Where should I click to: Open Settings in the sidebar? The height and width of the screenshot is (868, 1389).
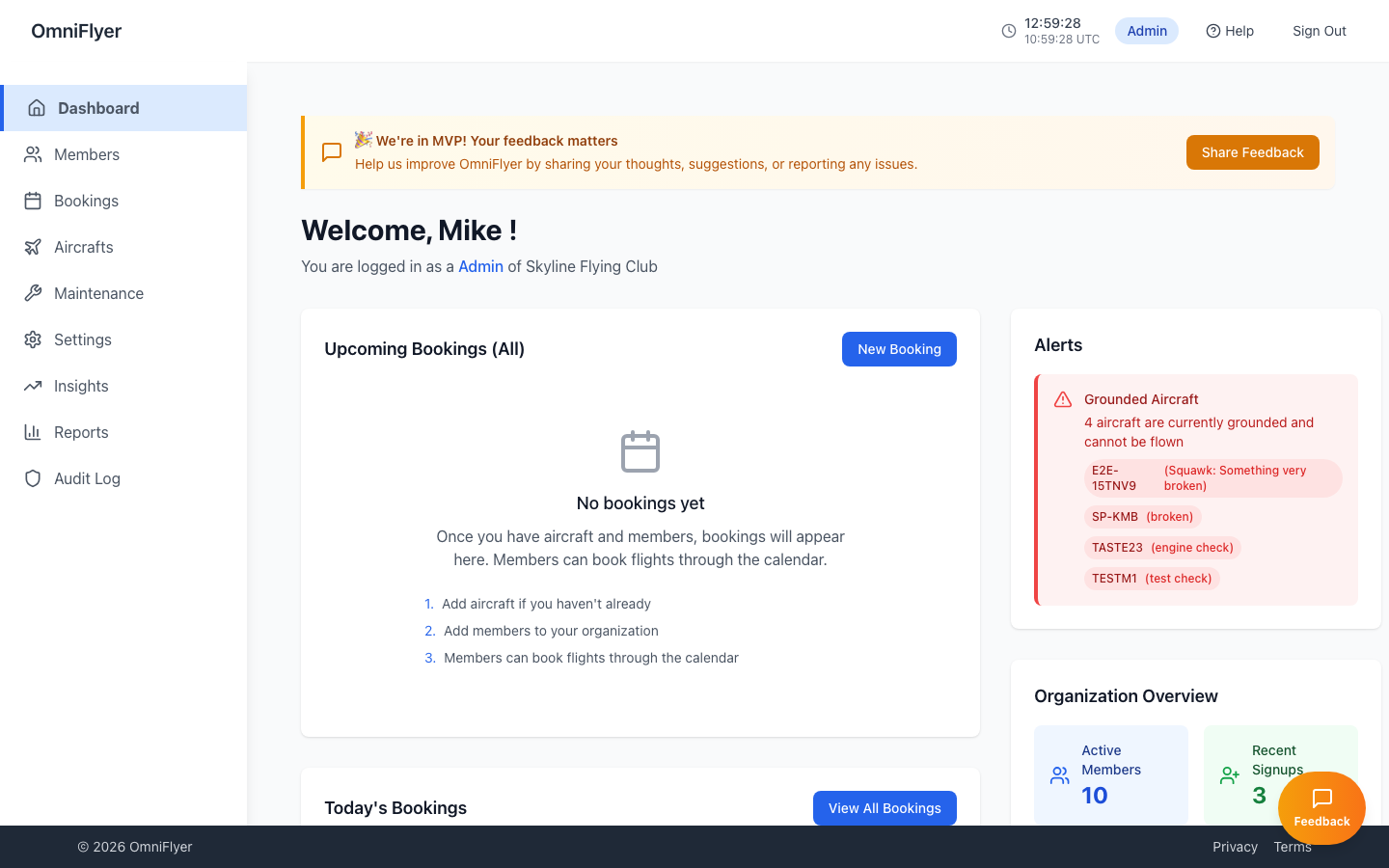click(123, 339)
